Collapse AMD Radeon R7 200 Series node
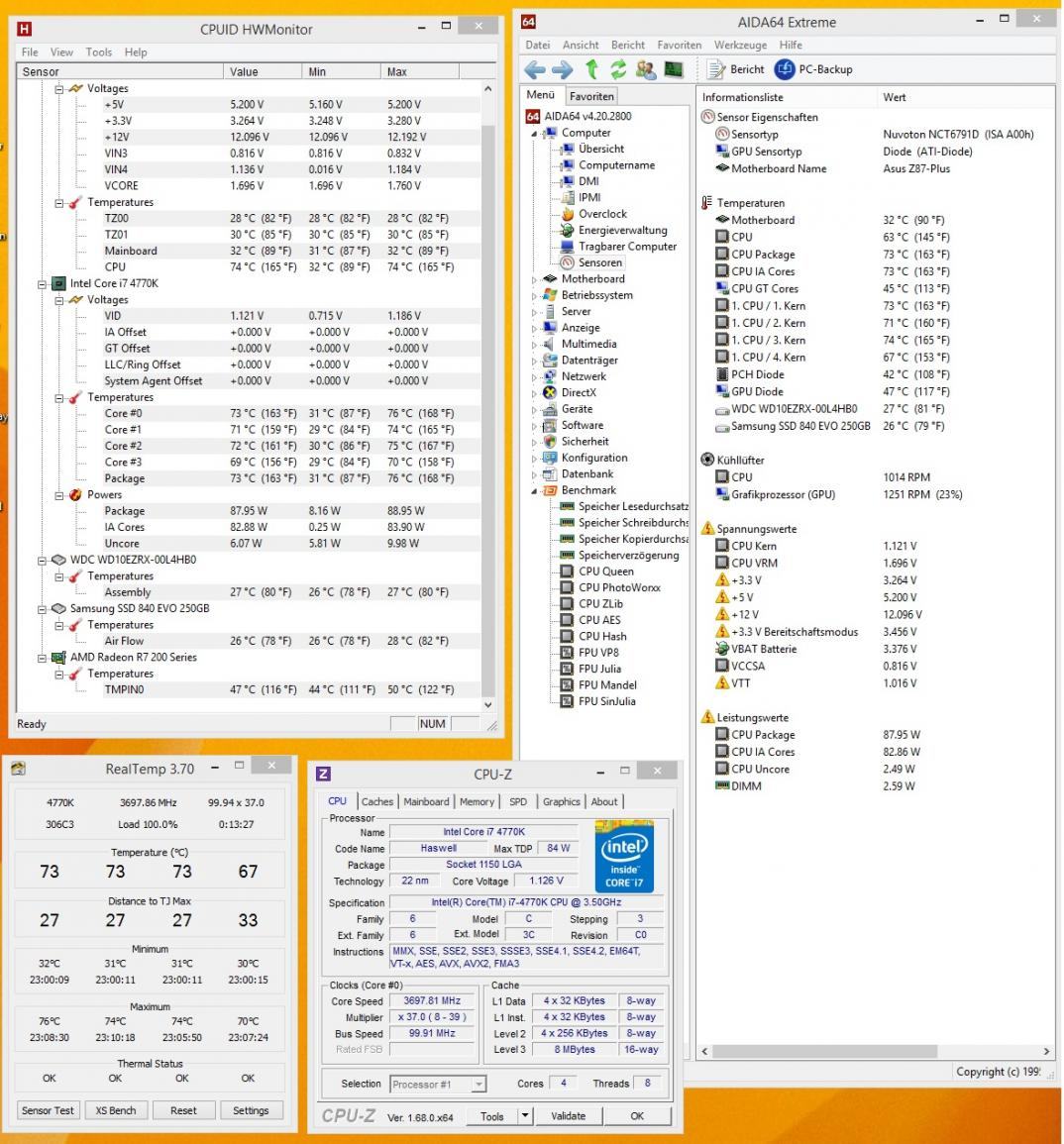Image resolution: width=1064 pixels, height=1144 pixels. point(43,658)
